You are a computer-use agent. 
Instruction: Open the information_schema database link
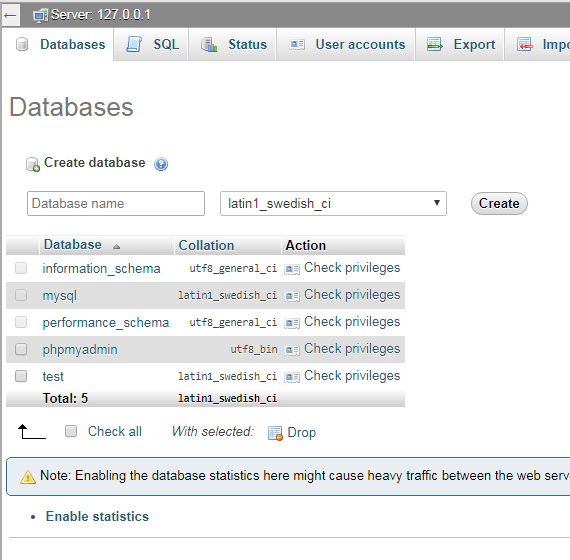pos(101,269)
